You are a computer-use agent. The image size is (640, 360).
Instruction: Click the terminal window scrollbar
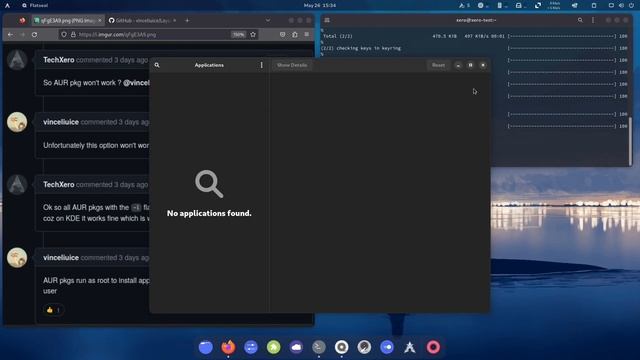coord(630,141)
